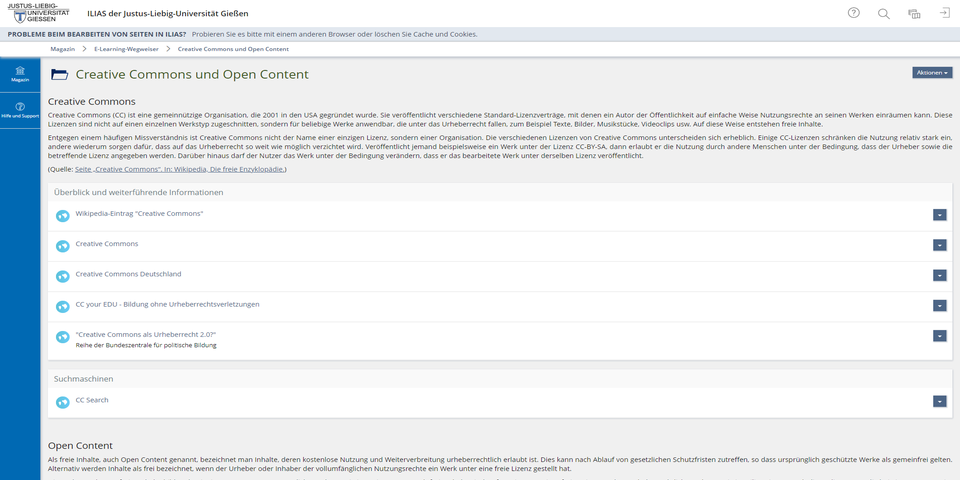Click the Justus-Liebig-Universität logo
Image resolution: width=960 pixels, height=480 pixels.
38,13
